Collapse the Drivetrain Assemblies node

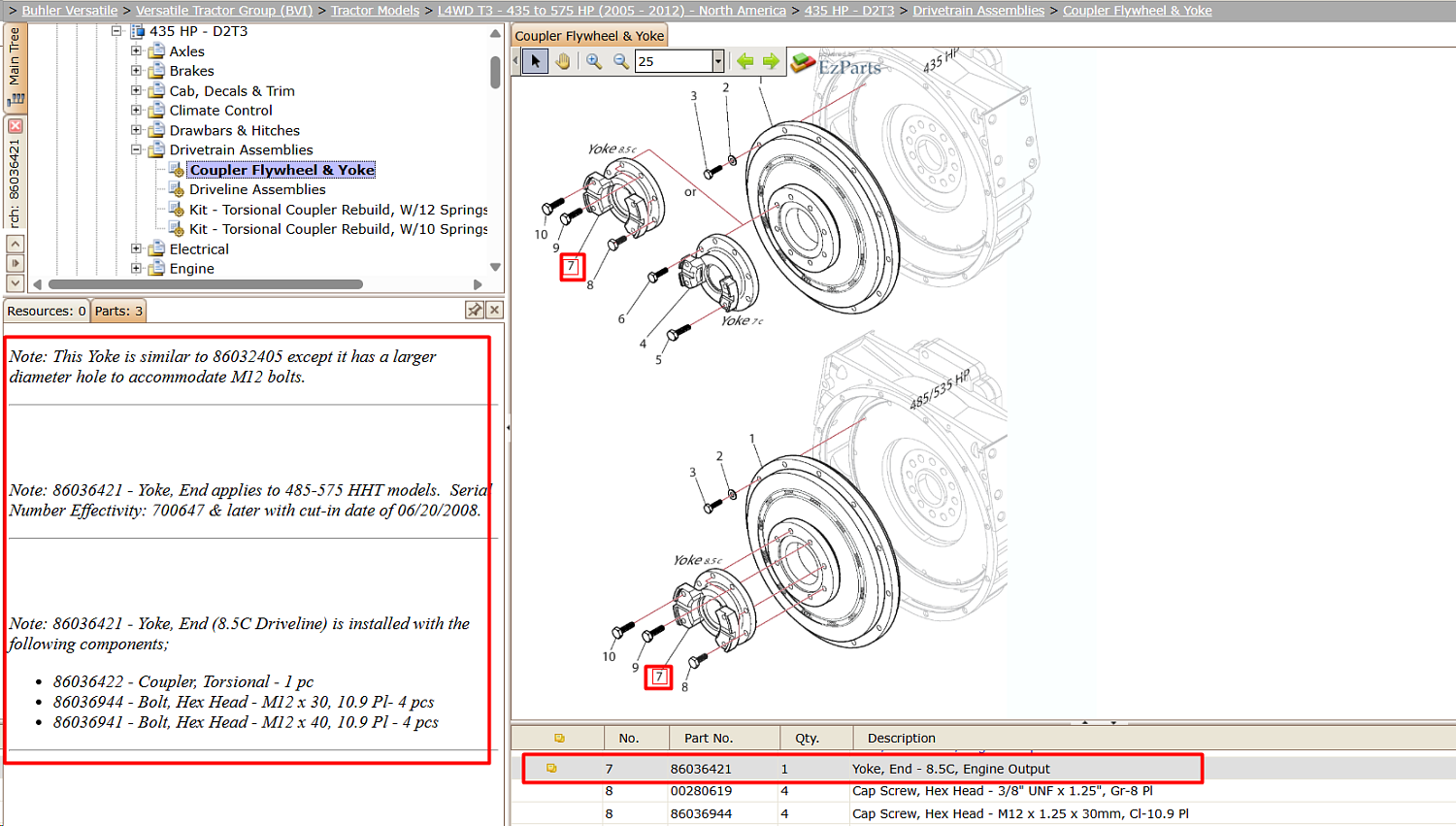(136, 150)
